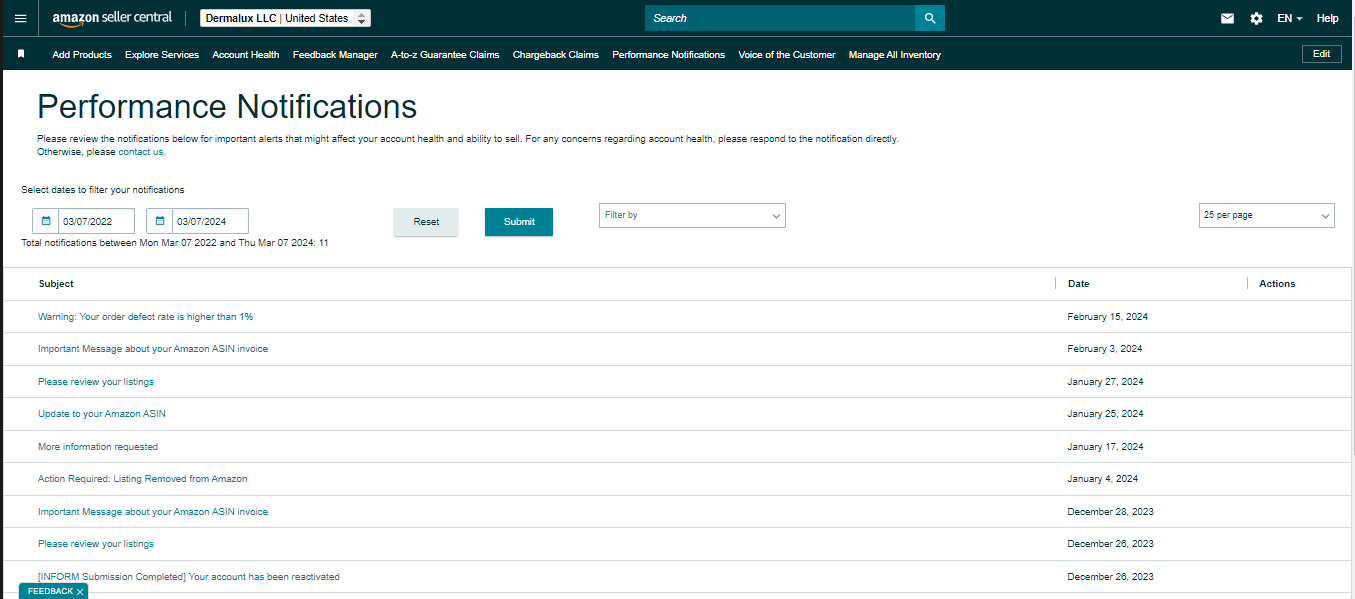Open account has been reactivated notification
Image resolution: width=1355 pixels, height=599 pixels.
point(189,577)
